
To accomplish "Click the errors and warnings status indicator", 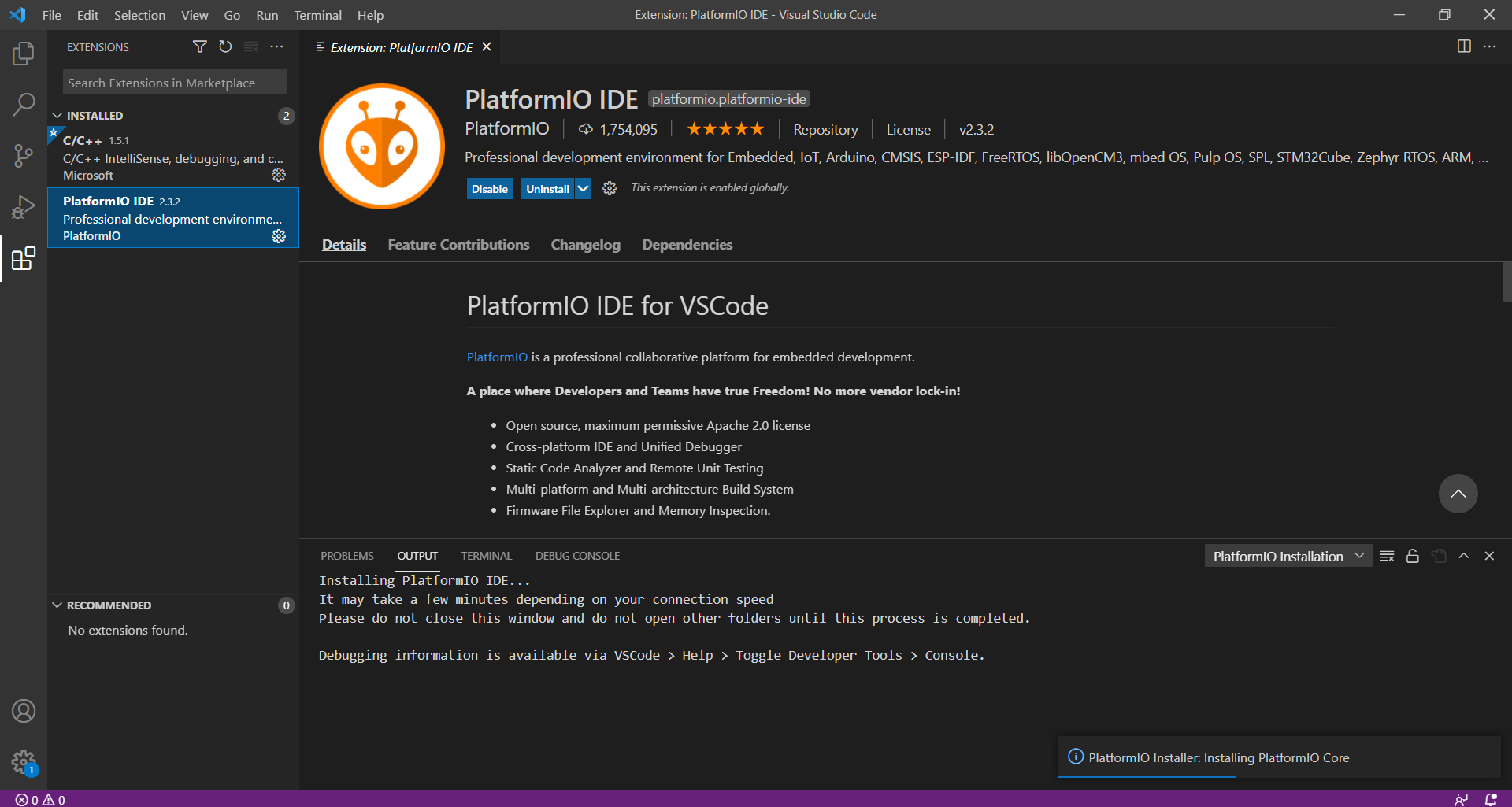I will (x=40, y=800).
